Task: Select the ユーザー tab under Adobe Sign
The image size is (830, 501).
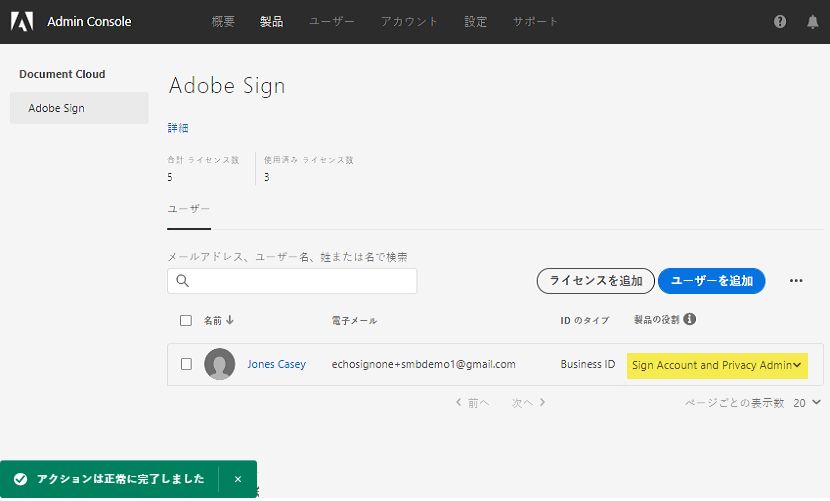Action: pos(189,210)
